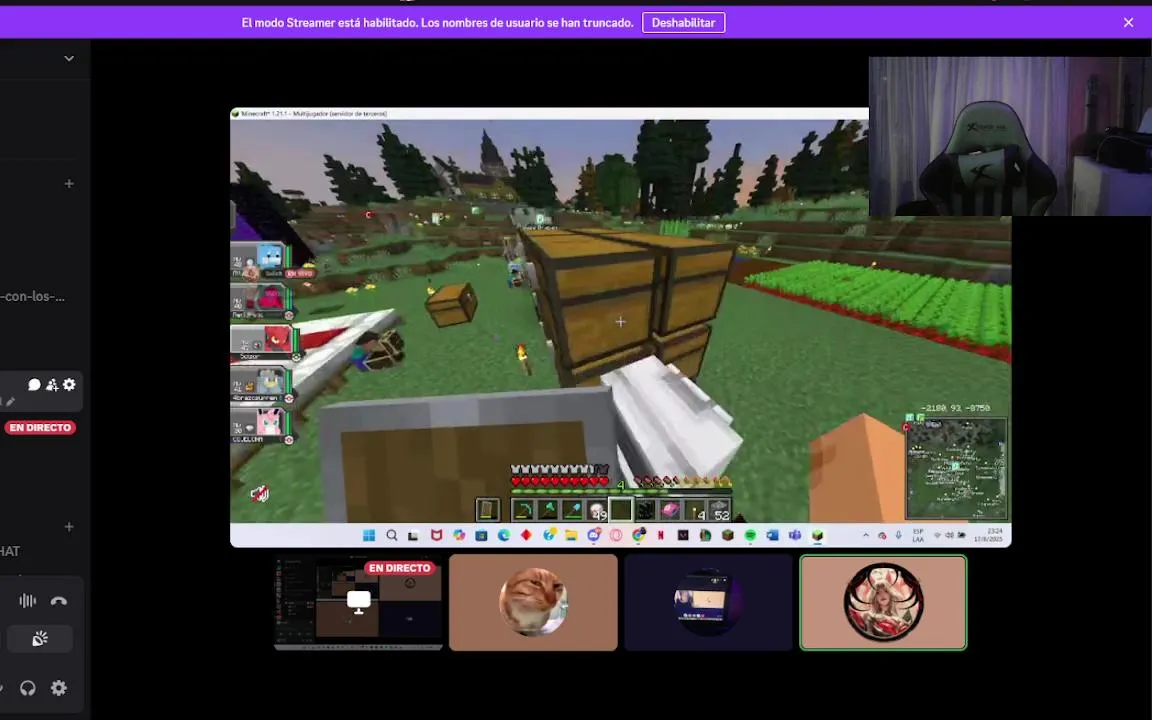The height and width of the screenshot is (720, 1152).
Task: Open the Netflix taskbar icon in the stream
Action: pos(660,536)
